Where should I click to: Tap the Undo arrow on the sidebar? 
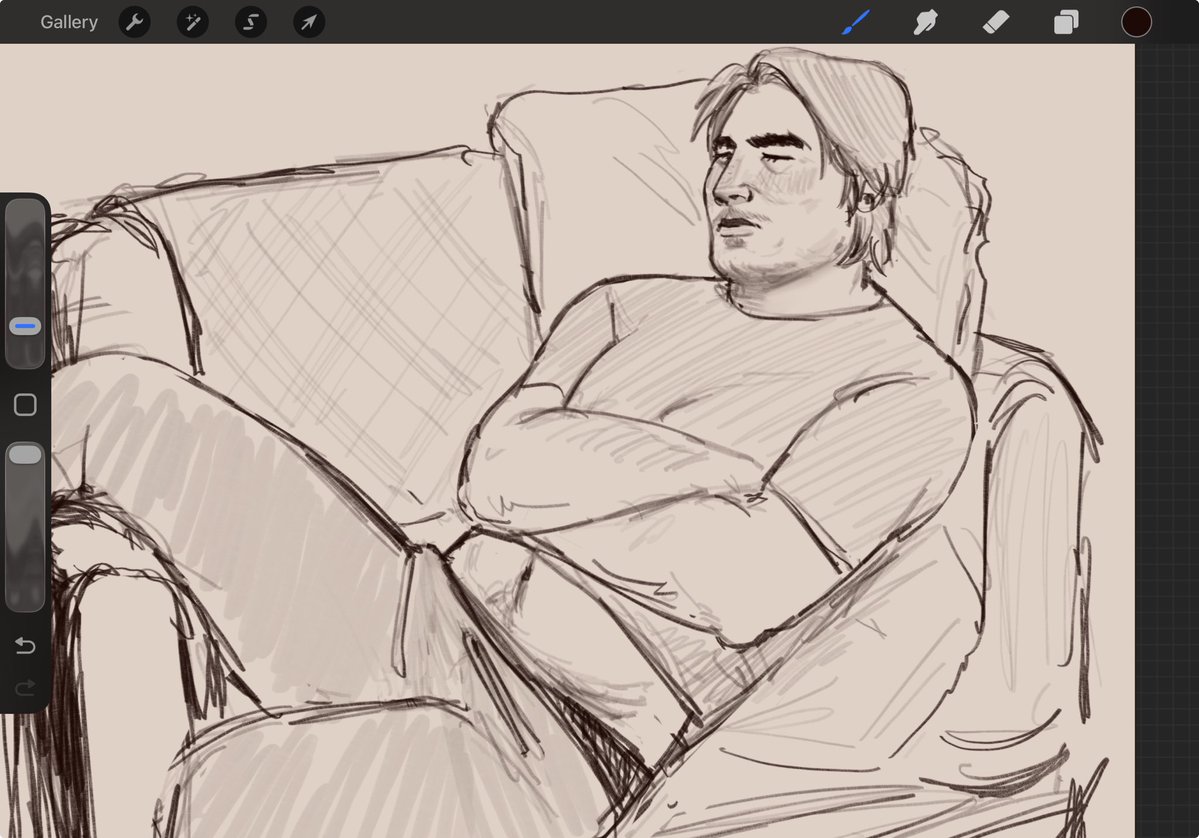(x=25, y=646)
